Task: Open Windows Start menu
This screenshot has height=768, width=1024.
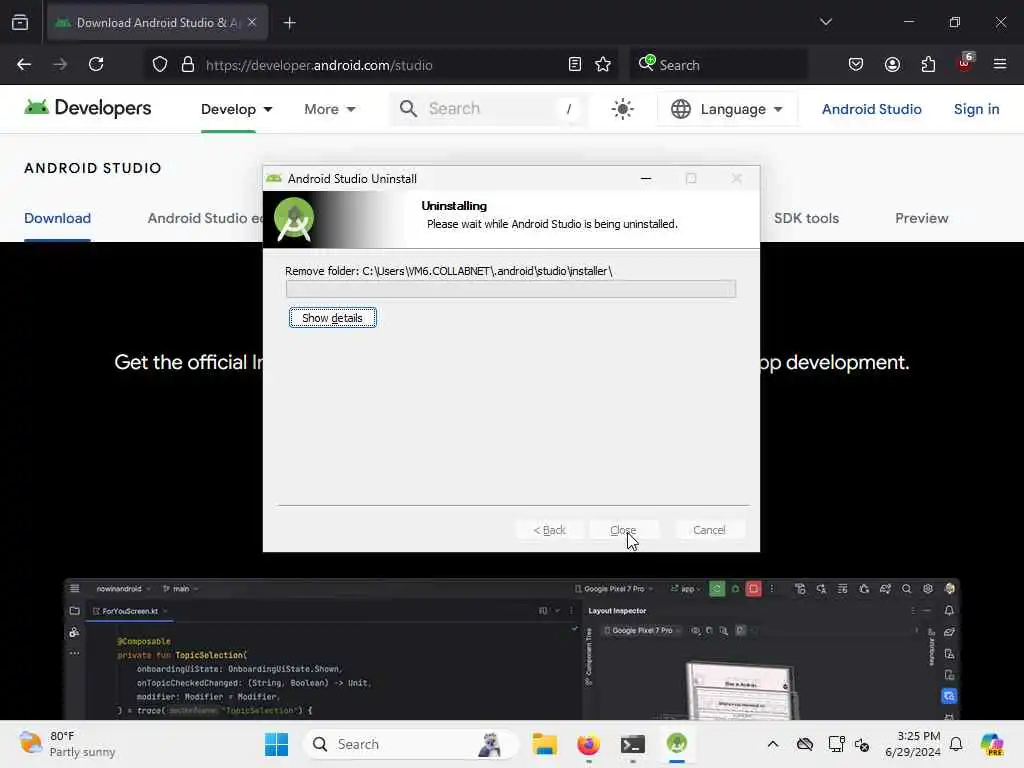Action: [276, 744]
